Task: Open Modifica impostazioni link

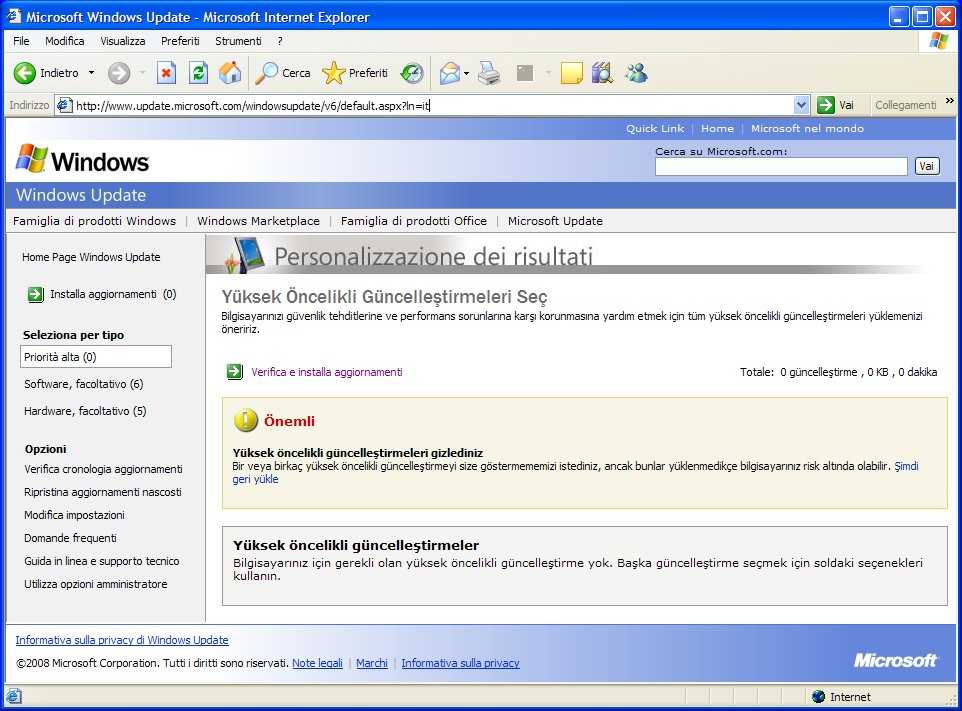Action: click(74, 515)
